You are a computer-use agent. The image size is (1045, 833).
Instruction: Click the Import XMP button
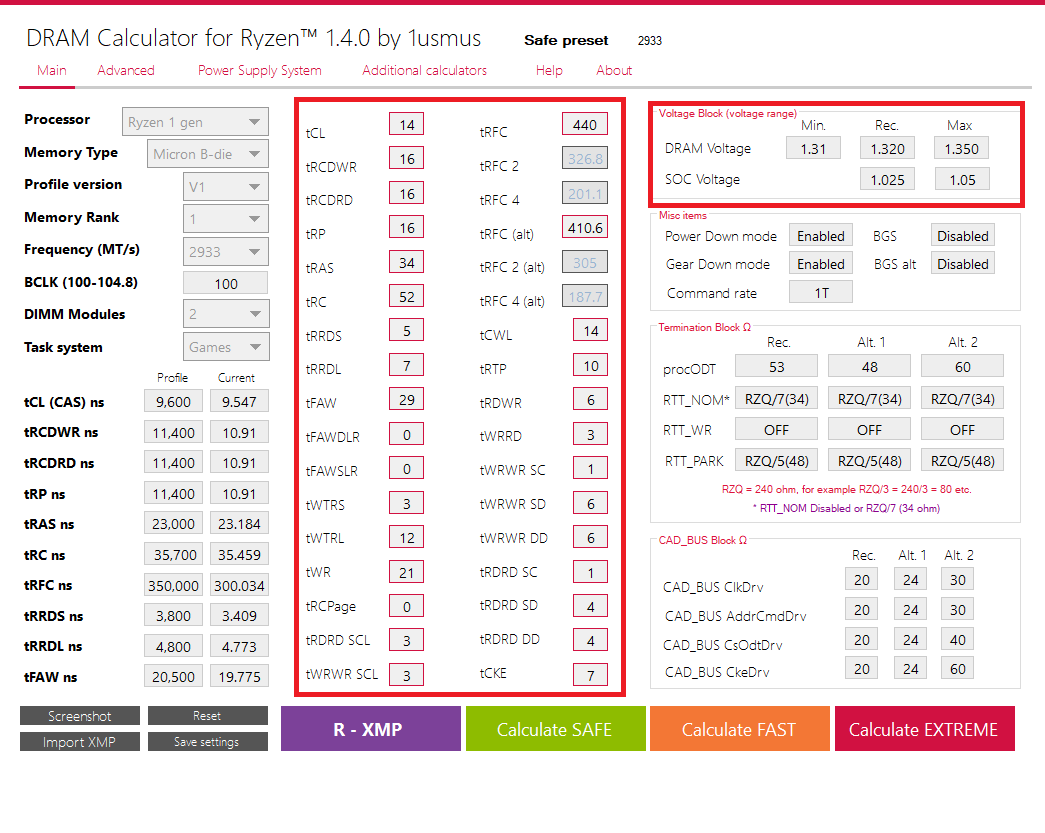(80, 742)
